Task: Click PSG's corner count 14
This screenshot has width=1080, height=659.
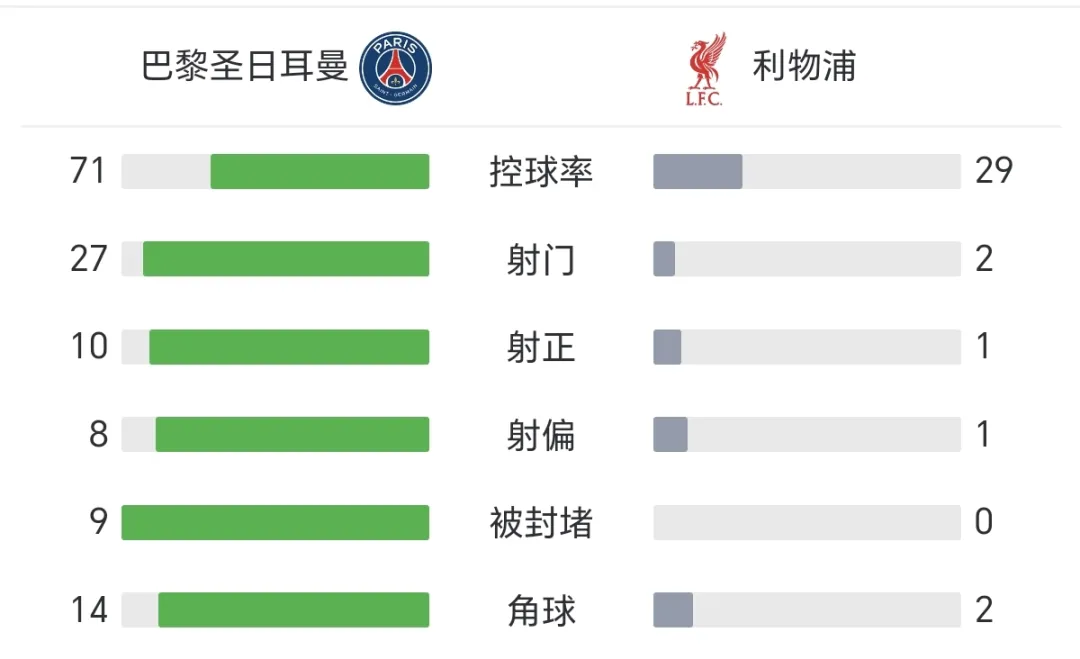Action: [89, 610]
